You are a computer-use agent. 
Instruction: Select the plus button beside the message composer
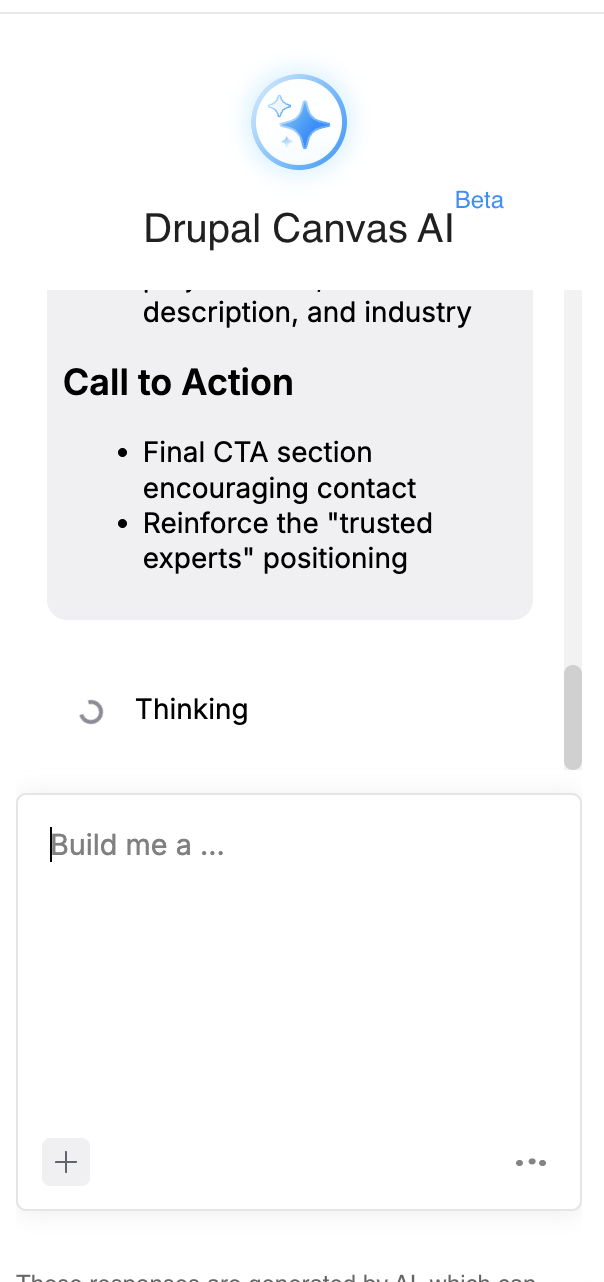tap(65, 1162)
